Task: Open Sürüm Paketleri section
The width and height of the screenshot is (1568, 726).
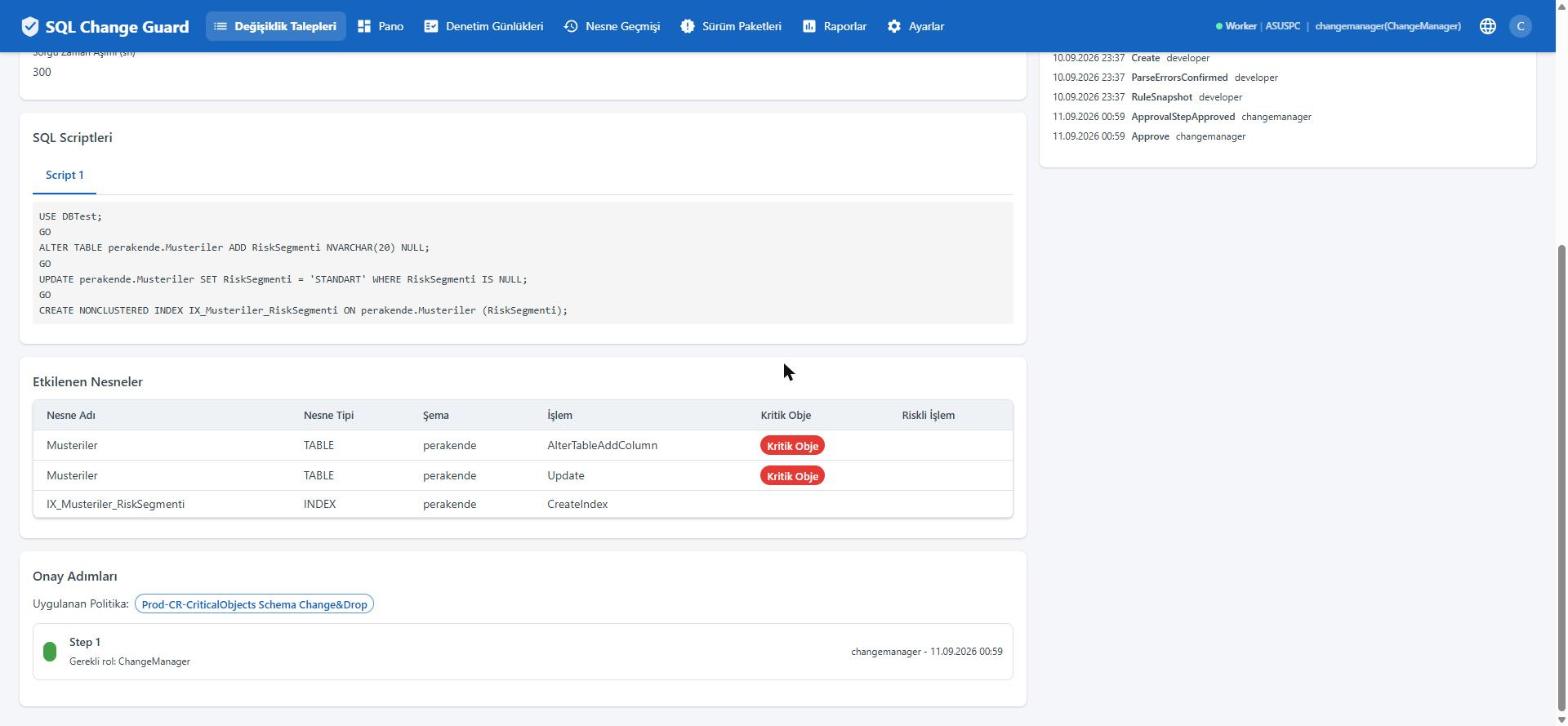Action: [x=730, y=27]
